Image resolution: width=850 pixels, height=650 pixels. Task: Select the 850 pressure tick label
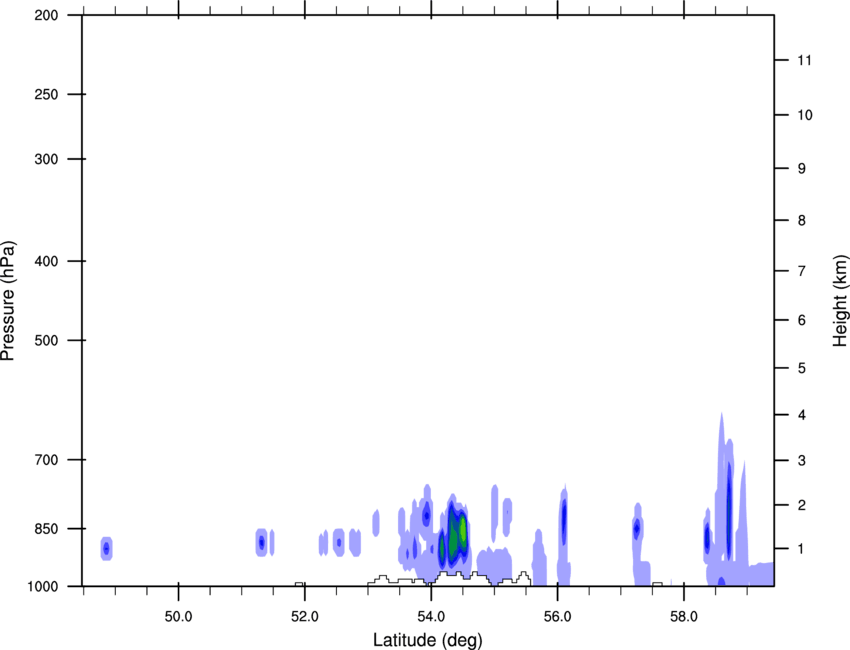point(46,529)
